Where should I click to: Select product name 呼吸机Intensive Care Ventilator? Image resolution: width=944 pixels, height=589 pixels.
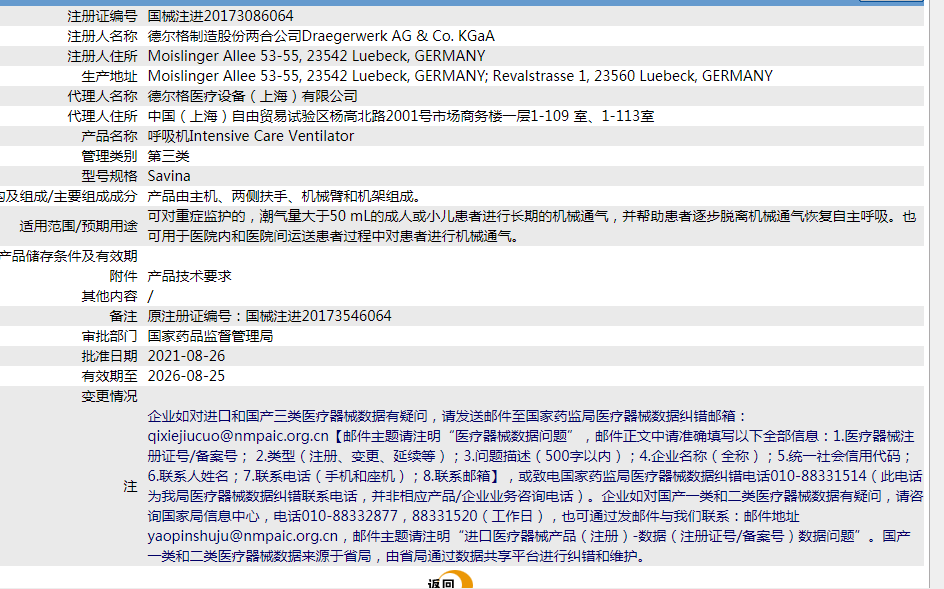[251, 136]
